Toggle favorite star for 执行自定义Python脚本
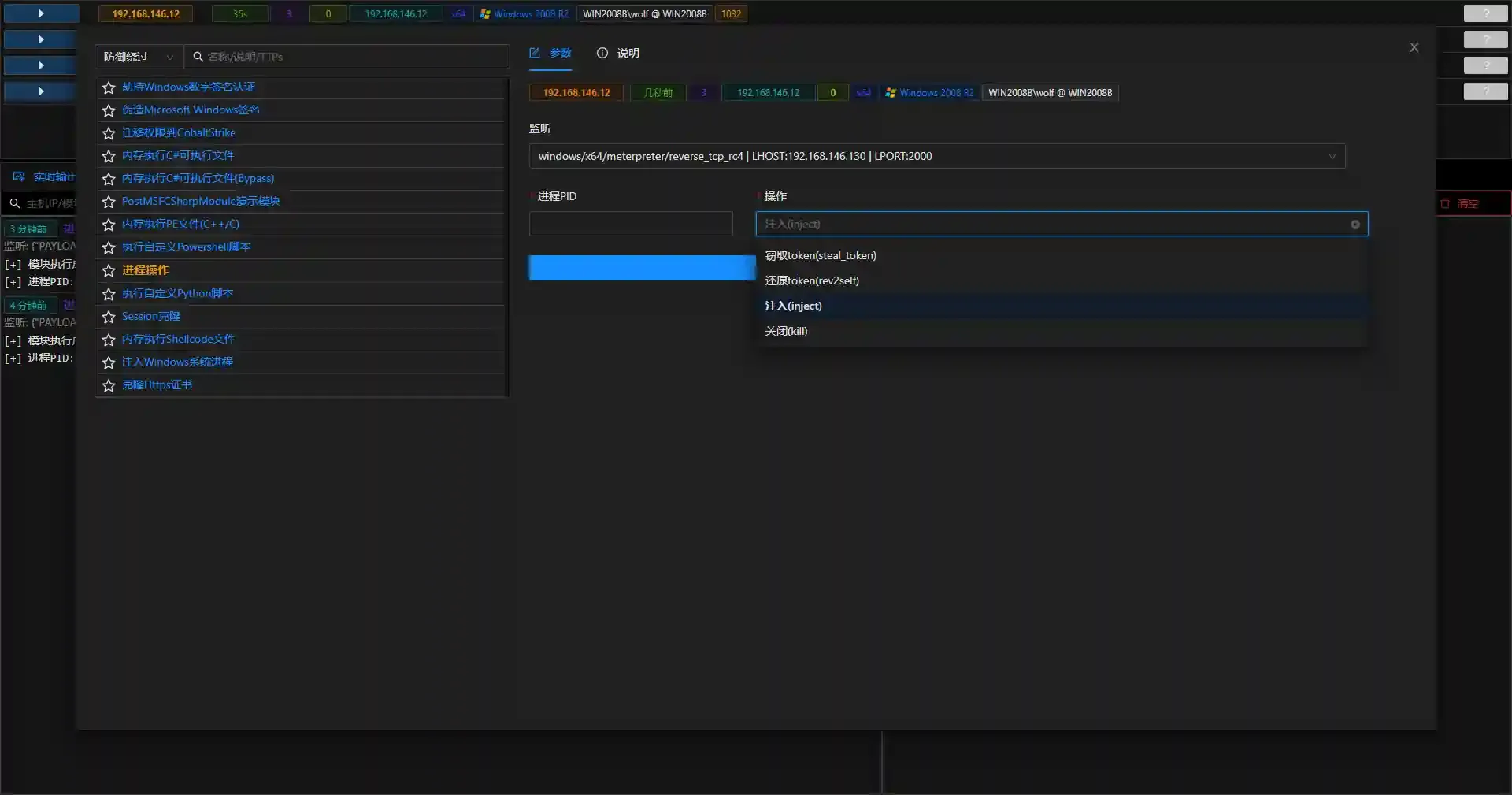The width and height of the screenshot is (1512, 795). [x=109, y=294]
